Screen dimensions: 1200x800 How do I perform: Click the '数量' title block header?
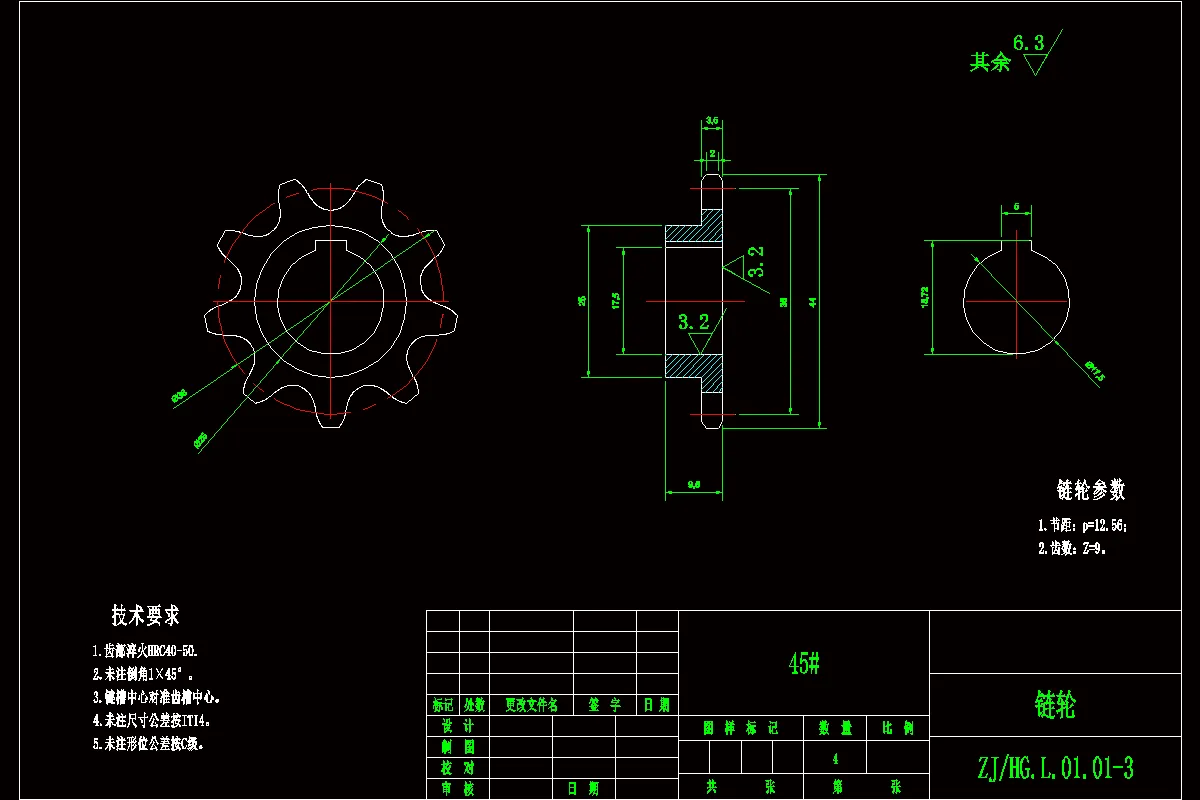coord(835,728)
